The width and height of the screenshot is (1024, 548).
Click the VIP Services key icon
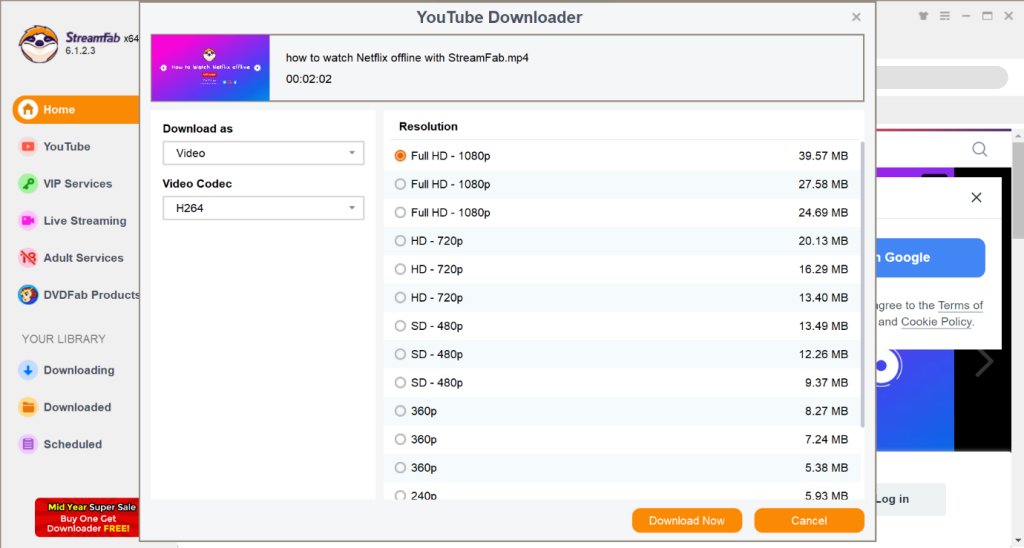tap(27, 184)
